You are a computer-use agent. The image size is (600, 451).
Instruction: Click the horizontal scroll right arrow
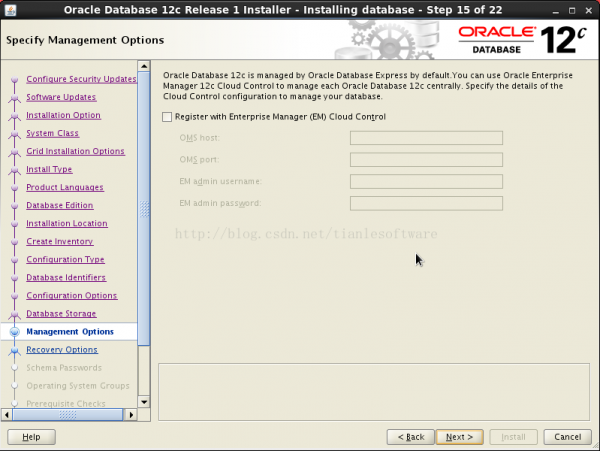[131, 415]
